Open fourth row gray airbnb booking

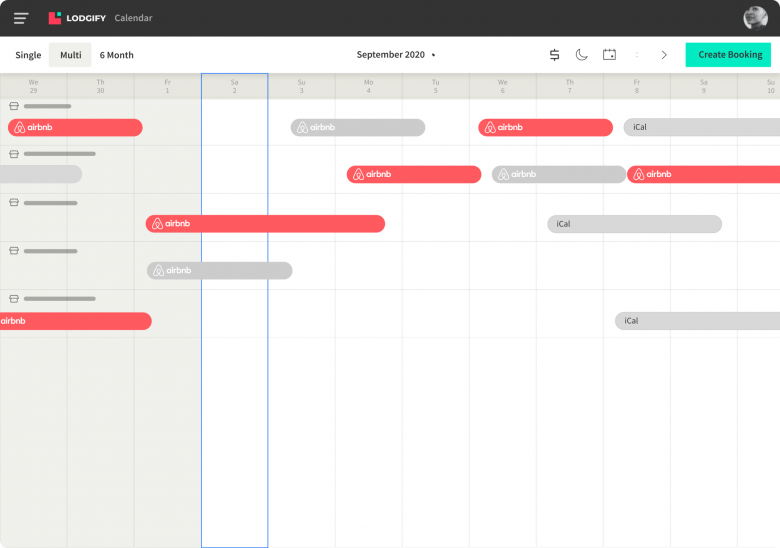click(219, 271)
